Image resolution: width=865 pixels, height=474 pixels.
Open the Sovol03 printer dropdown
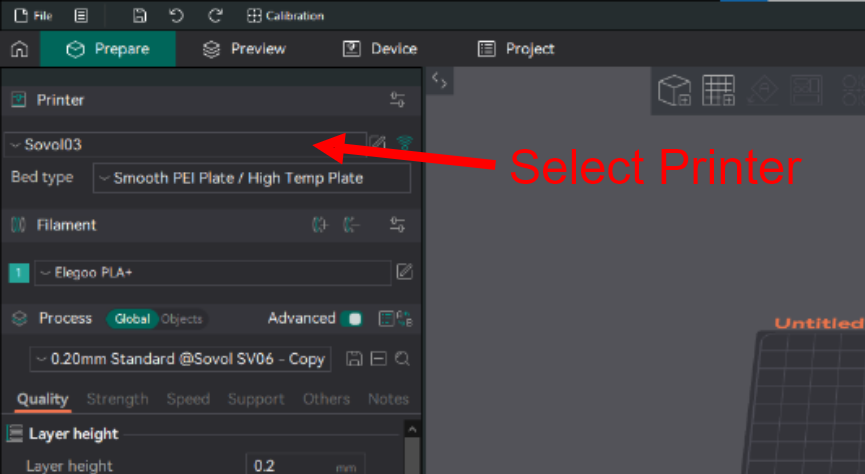point(185,144)
